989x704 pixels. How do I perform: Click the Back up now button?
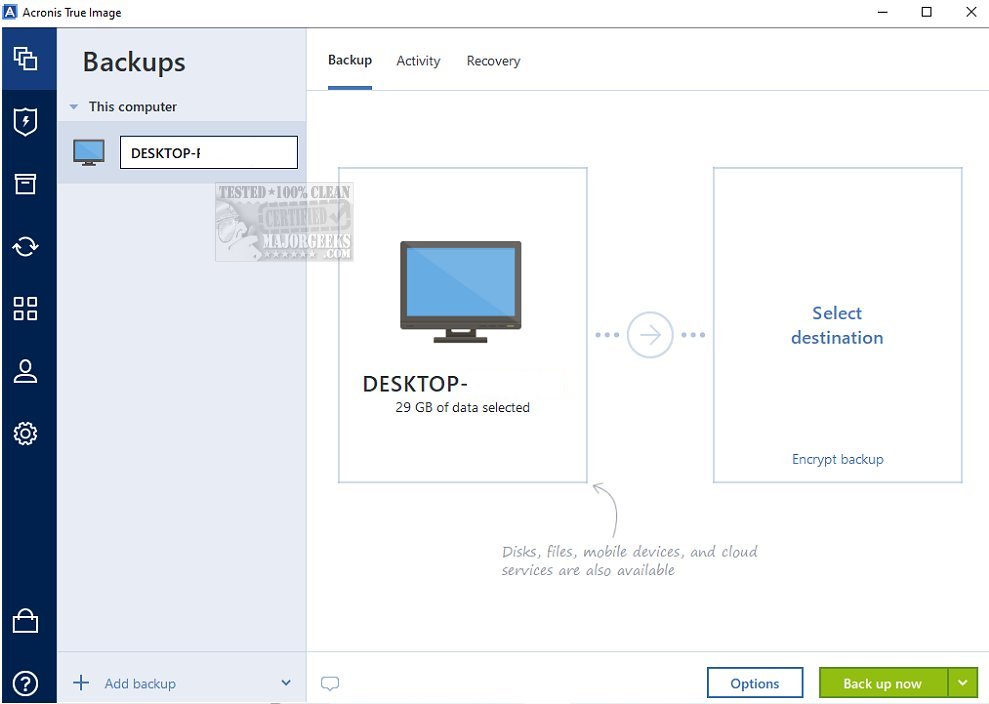883,683
